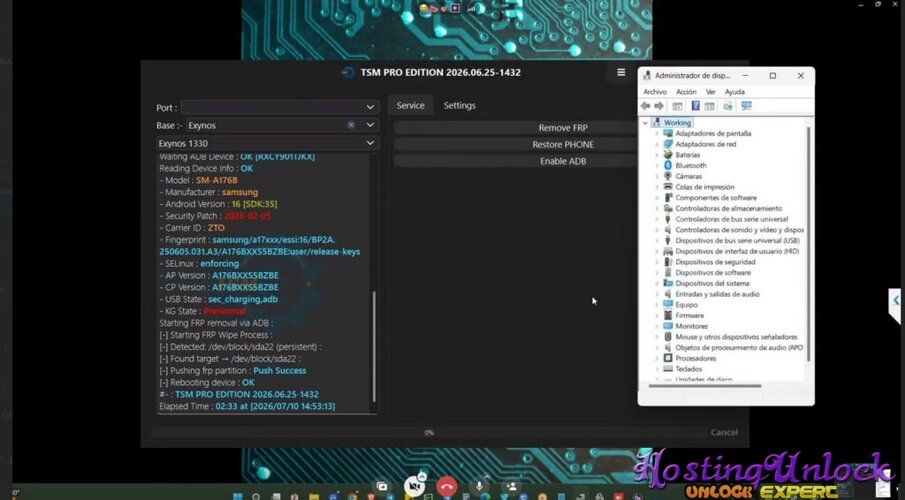Viewport: 905px width, 500px height.
Task: Click Device Manager back arrow
Action: pos(645,106)
